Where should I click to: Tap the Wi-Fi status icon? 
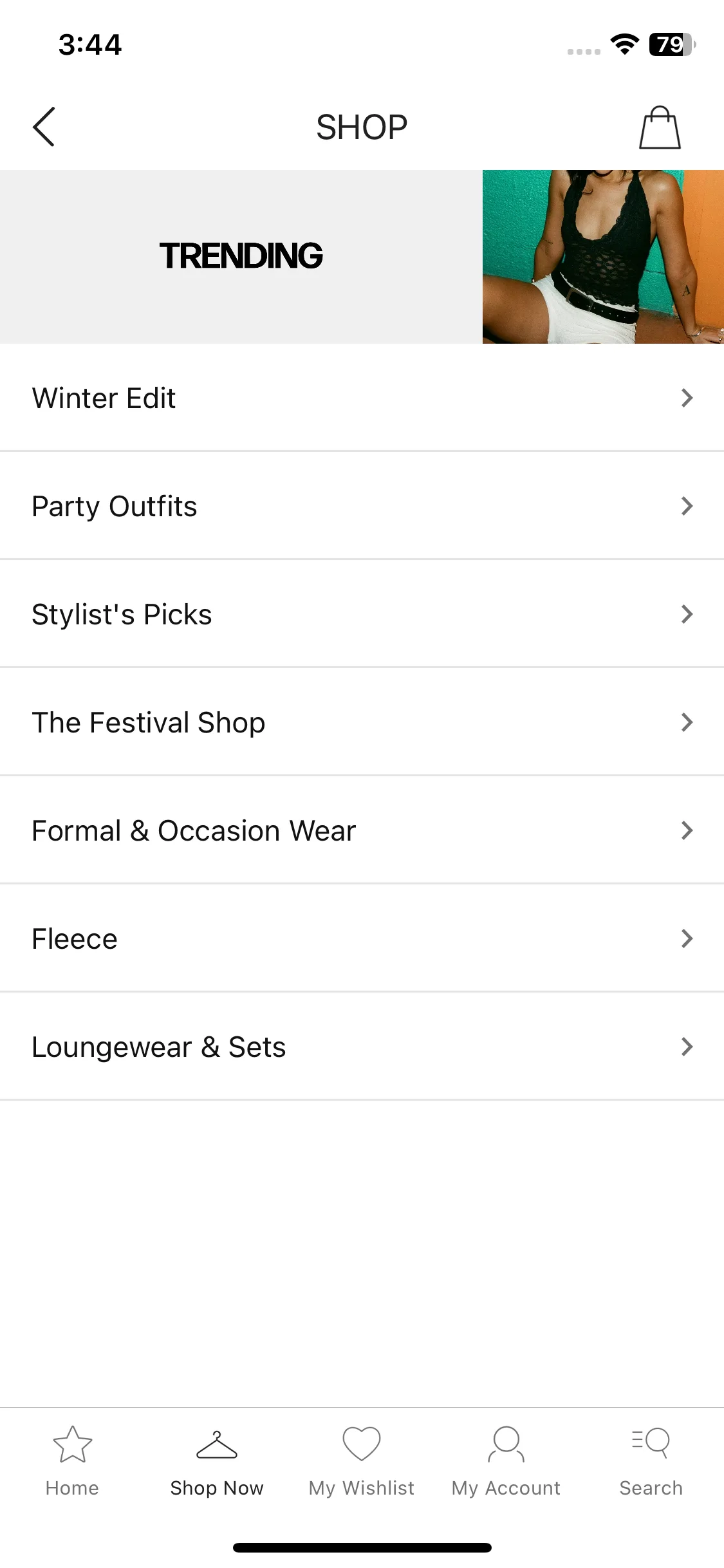tap(624, 44)
